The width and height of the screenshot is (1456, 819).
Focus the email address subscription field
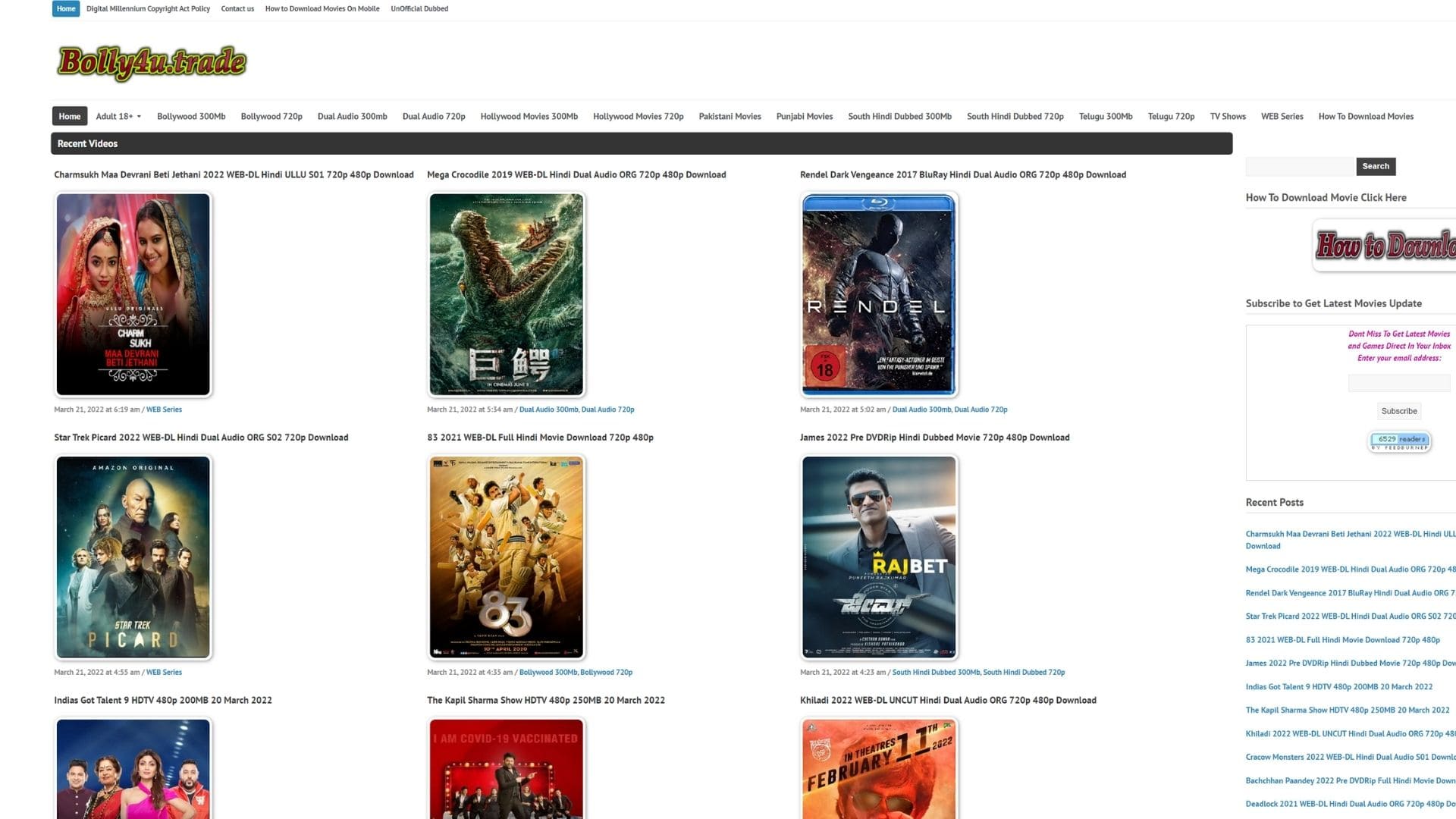1398,384
